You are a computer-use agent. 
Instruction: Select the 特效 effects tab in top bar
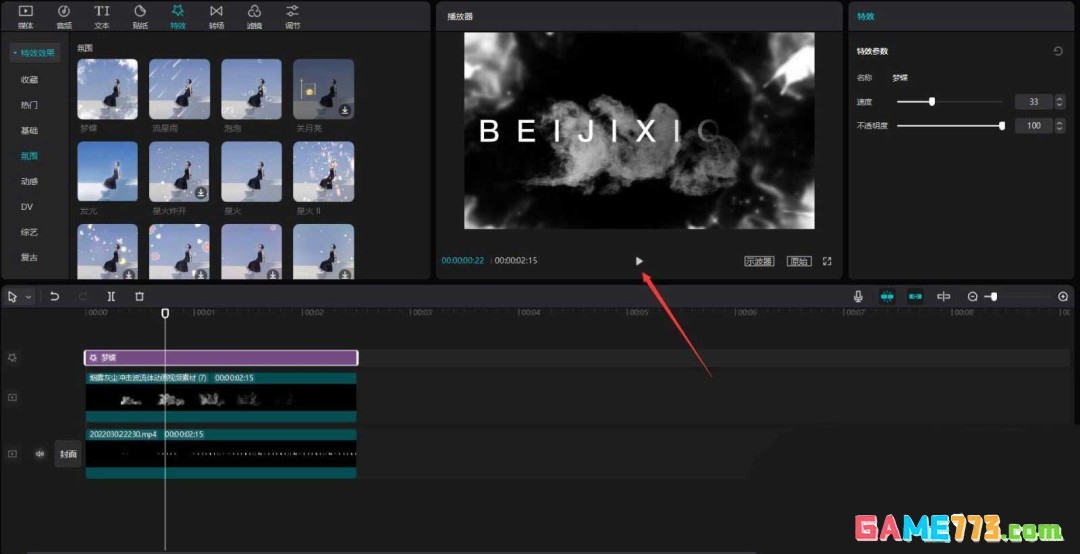click(x=178, y=17)
